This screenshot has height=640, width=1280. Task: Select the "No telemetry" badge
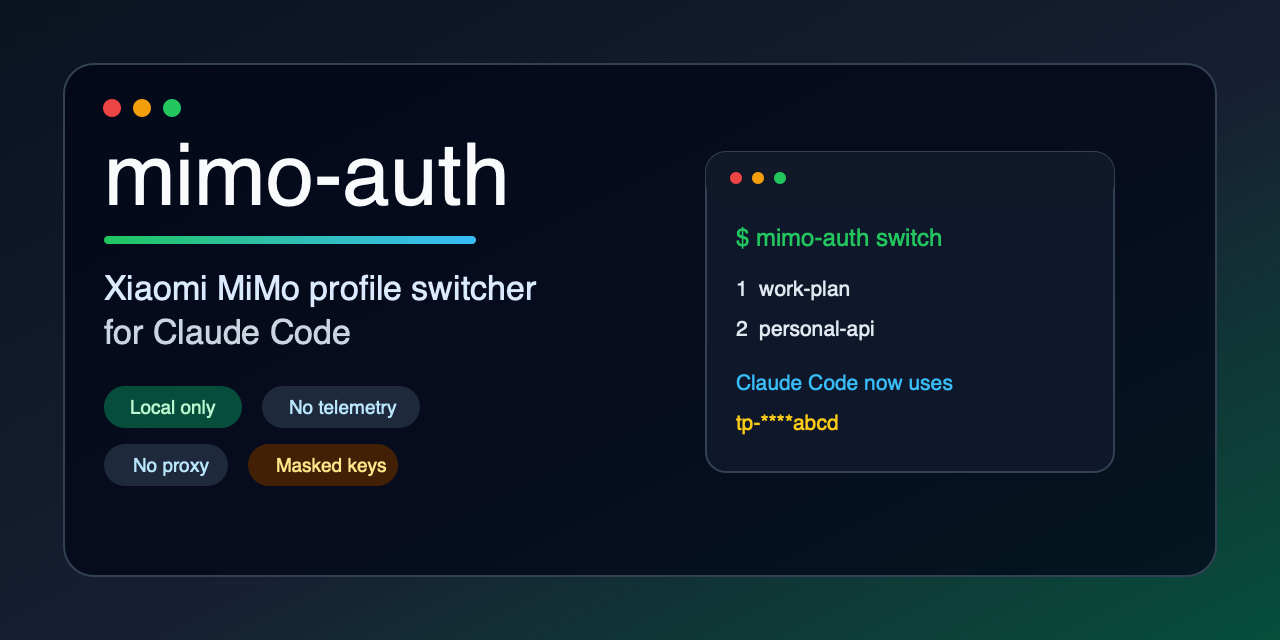coord(341,407)
